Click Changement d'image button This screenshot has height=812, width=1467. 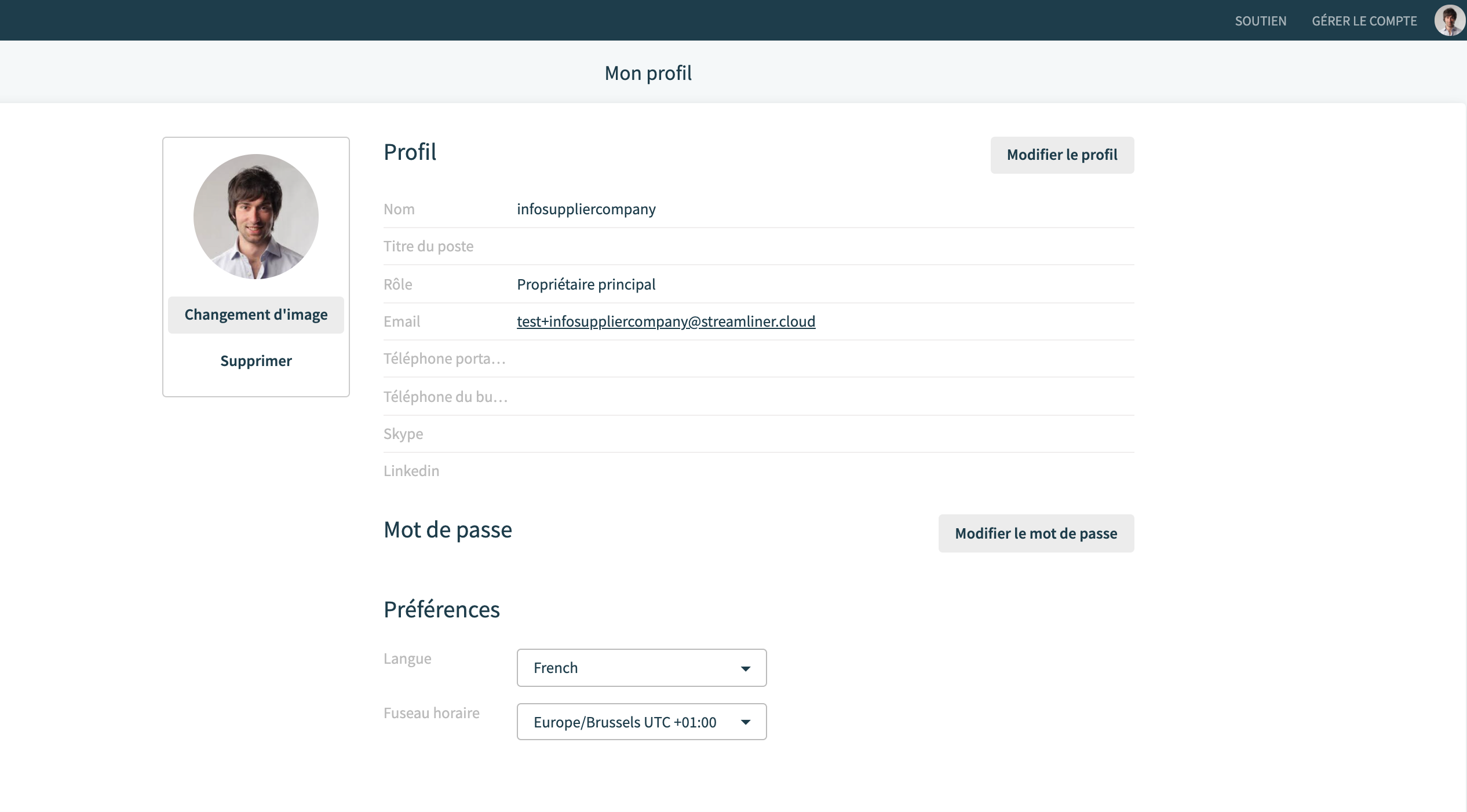[x=256, y=314]
